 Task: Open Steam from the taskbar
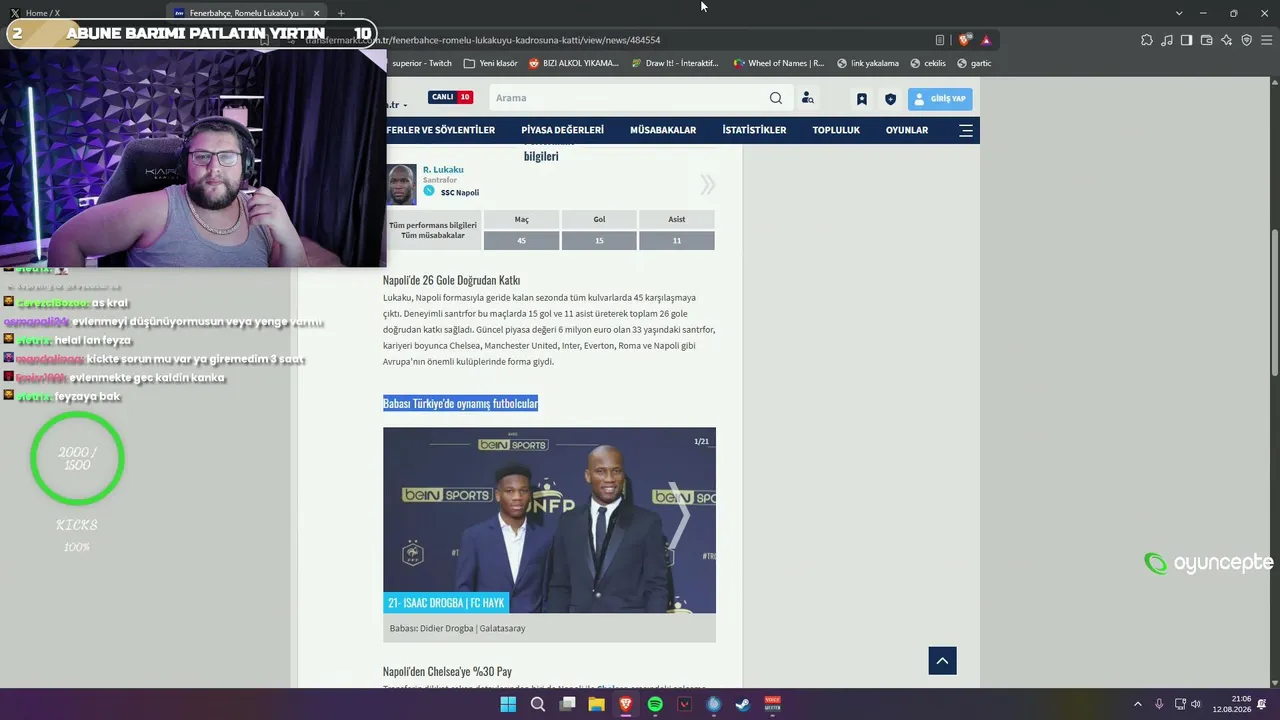click(743, 704)
